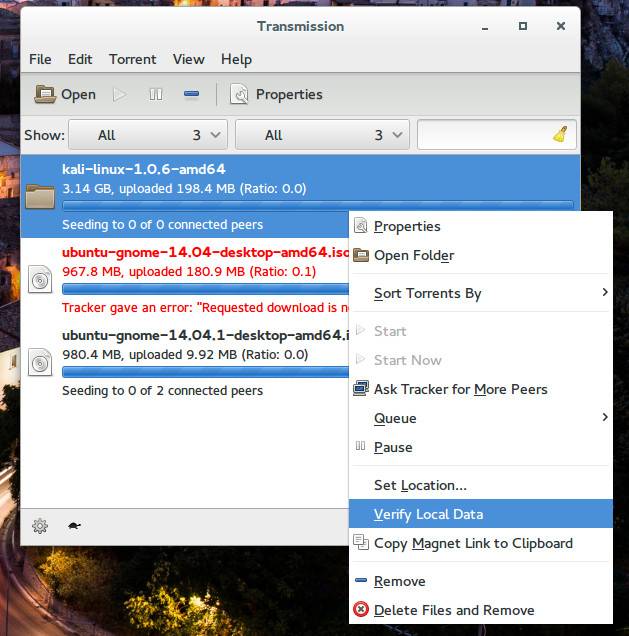Viewport: 629px width, 636px height.
Task: Click the Copy Magnet Link clipboard icon
Action: click(361, 542)
